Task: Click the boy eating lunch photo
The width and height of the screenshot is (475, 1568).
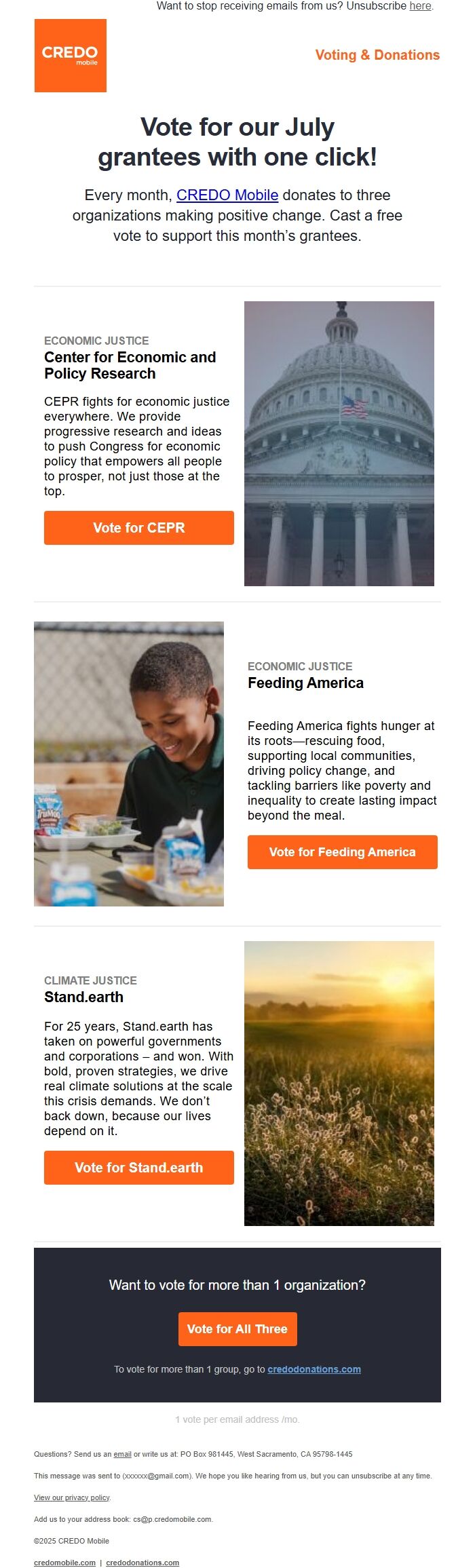Action: [x=129, y=764]
